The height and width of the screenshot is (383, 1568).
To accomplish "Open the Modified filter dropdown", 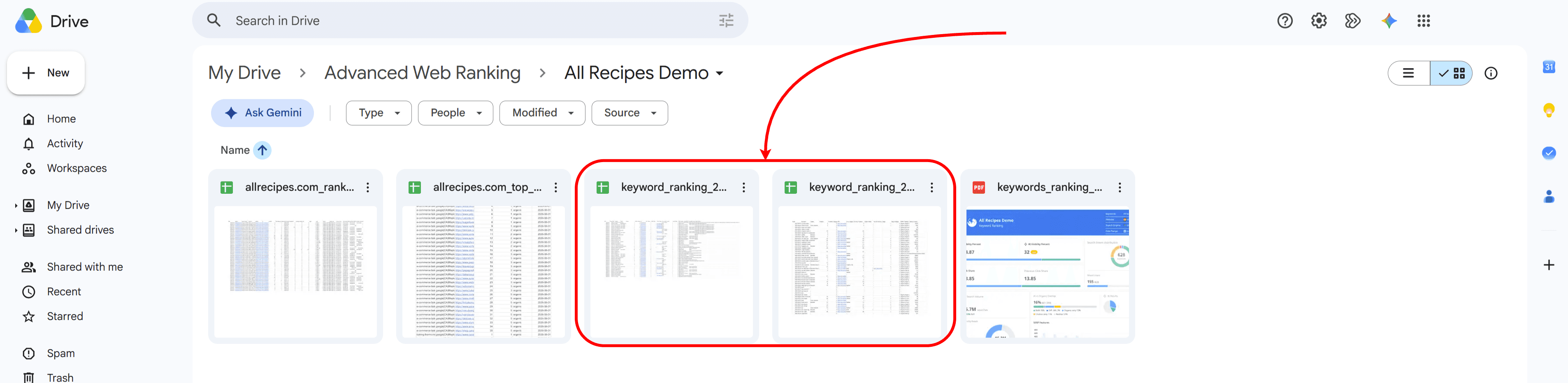I will 542,113.
